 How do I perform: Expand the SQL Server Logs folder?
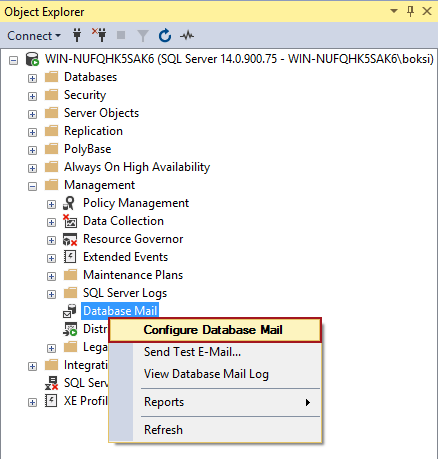pos(51,294)
